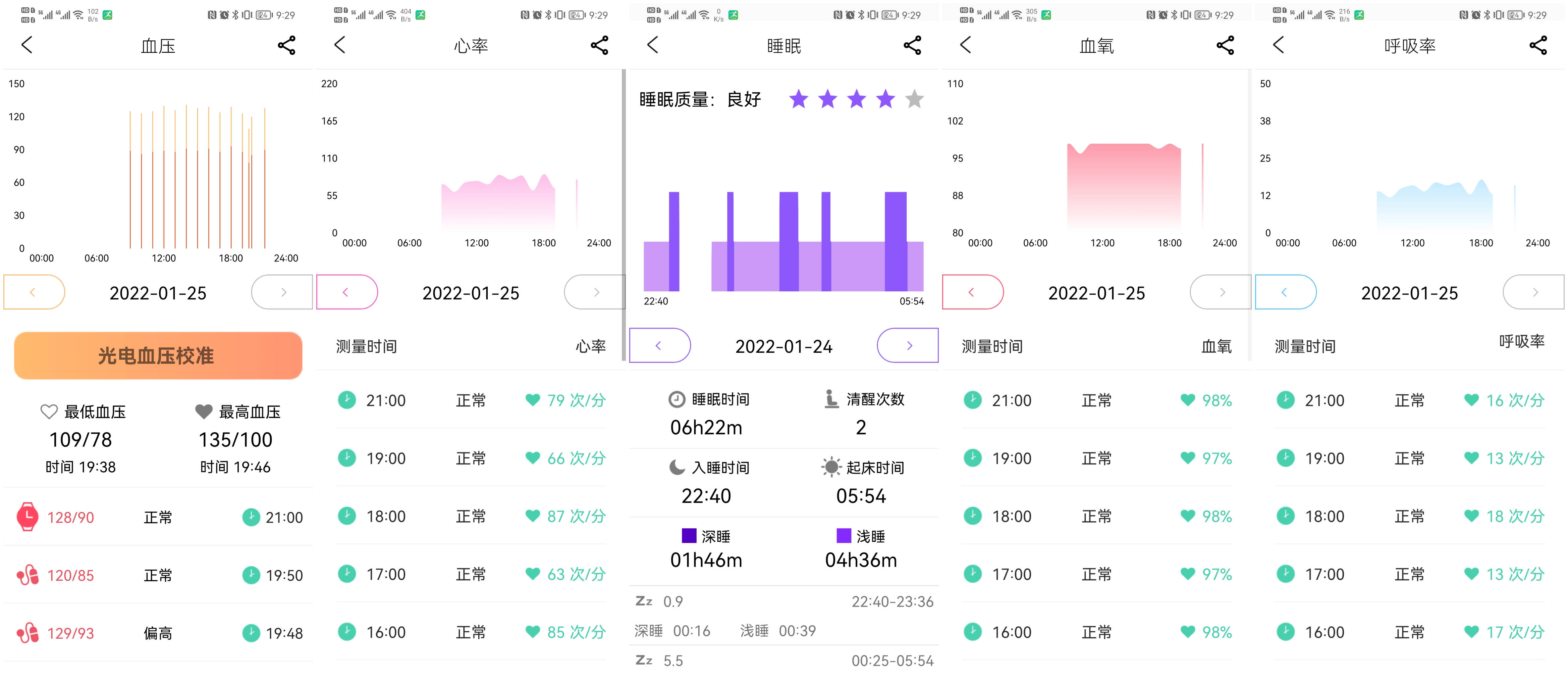Open 光电血压校准 calibration button
The image size is (1568, 678).
point(158,355)
